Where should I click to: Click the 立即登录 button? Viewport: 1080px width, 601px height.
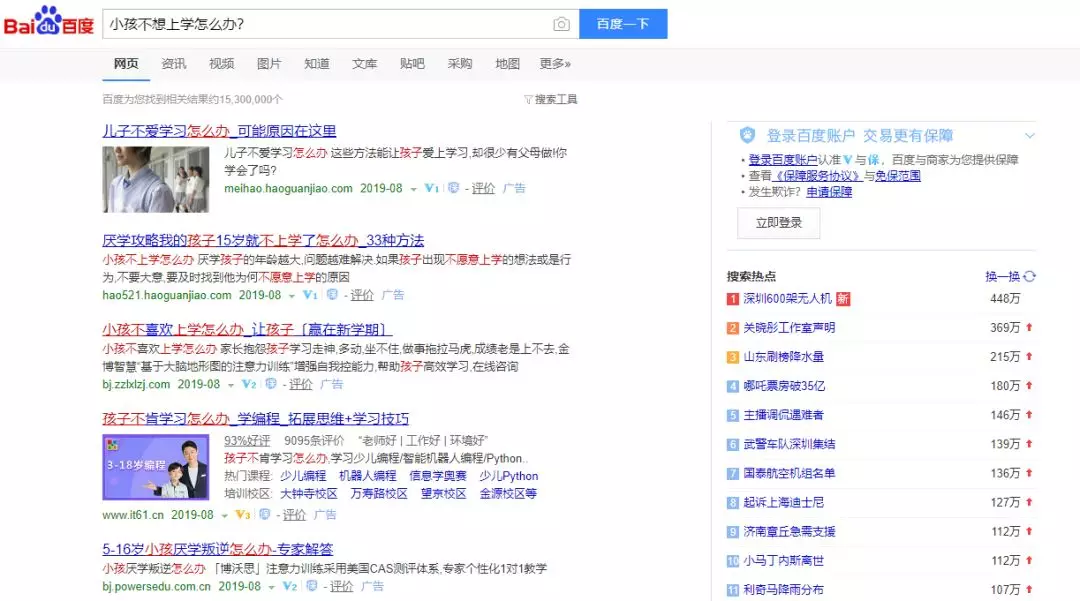click(778, 223)
